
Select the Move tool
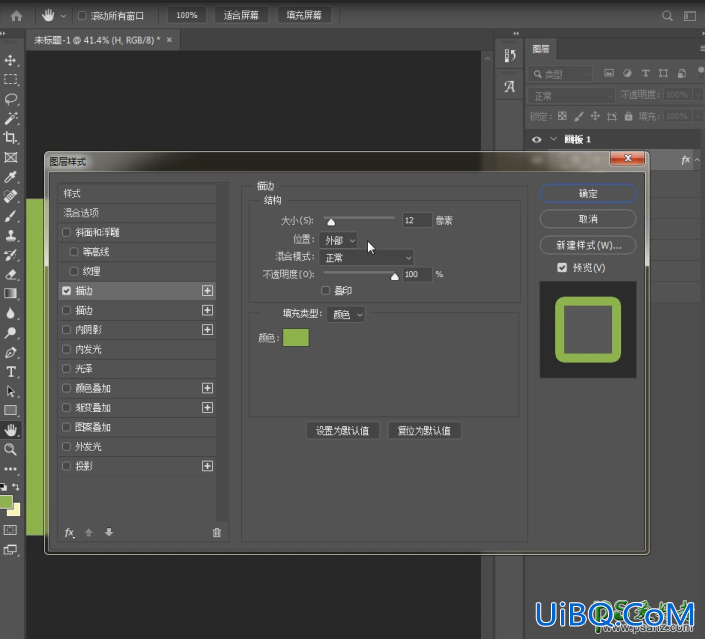click(x=10, y=60)
